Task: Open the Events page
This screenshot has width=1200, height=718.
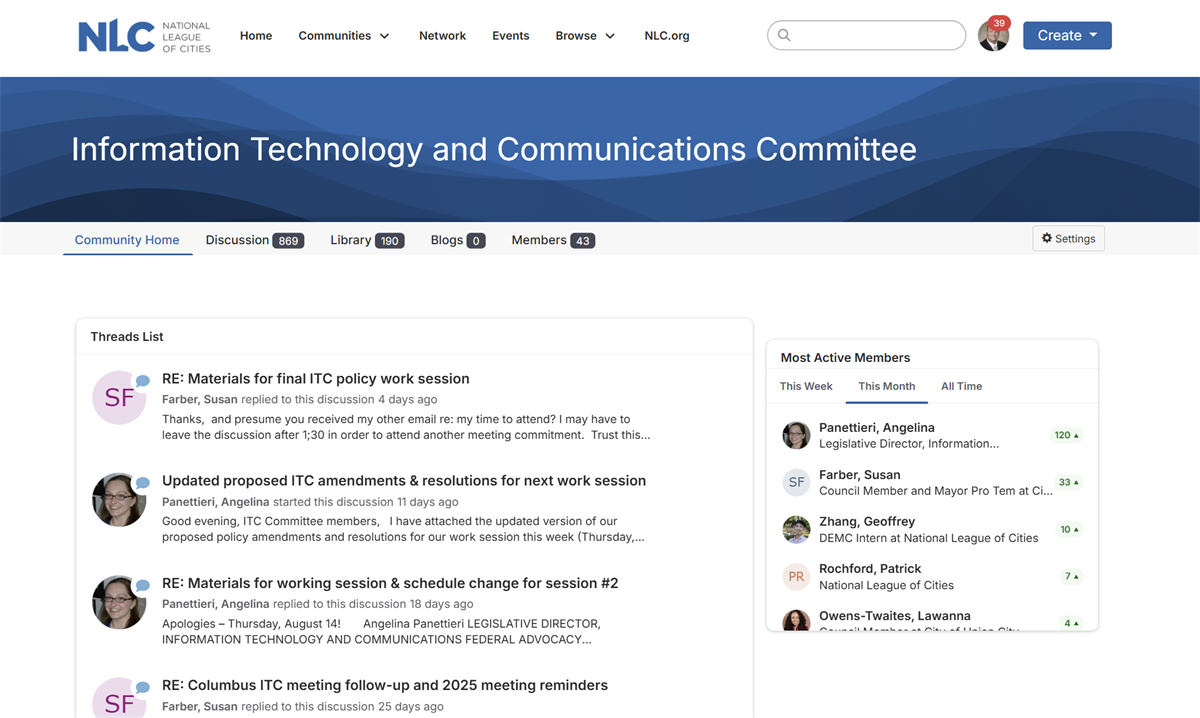Action: (x=510, y=36)
